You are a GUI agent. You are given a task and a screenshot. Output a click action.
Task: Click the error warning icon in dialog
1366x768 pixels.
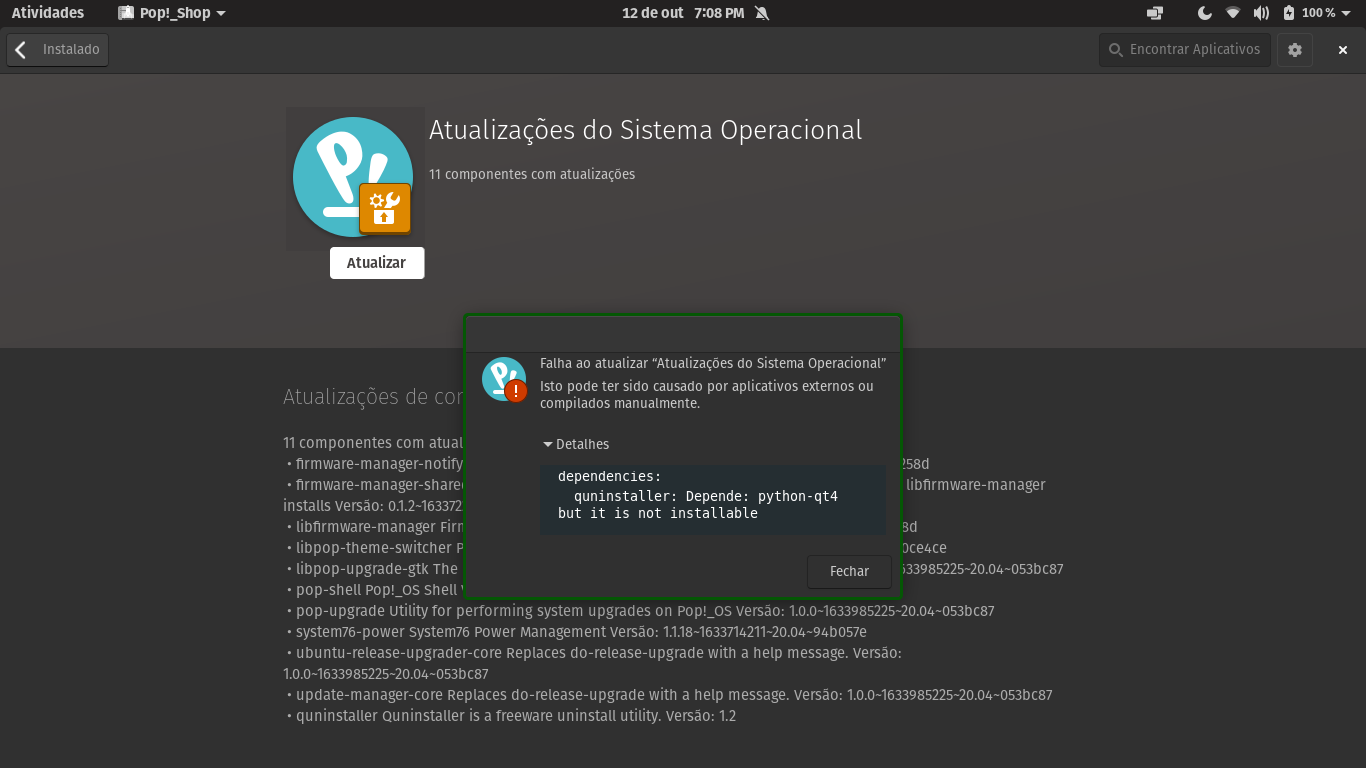504,380
